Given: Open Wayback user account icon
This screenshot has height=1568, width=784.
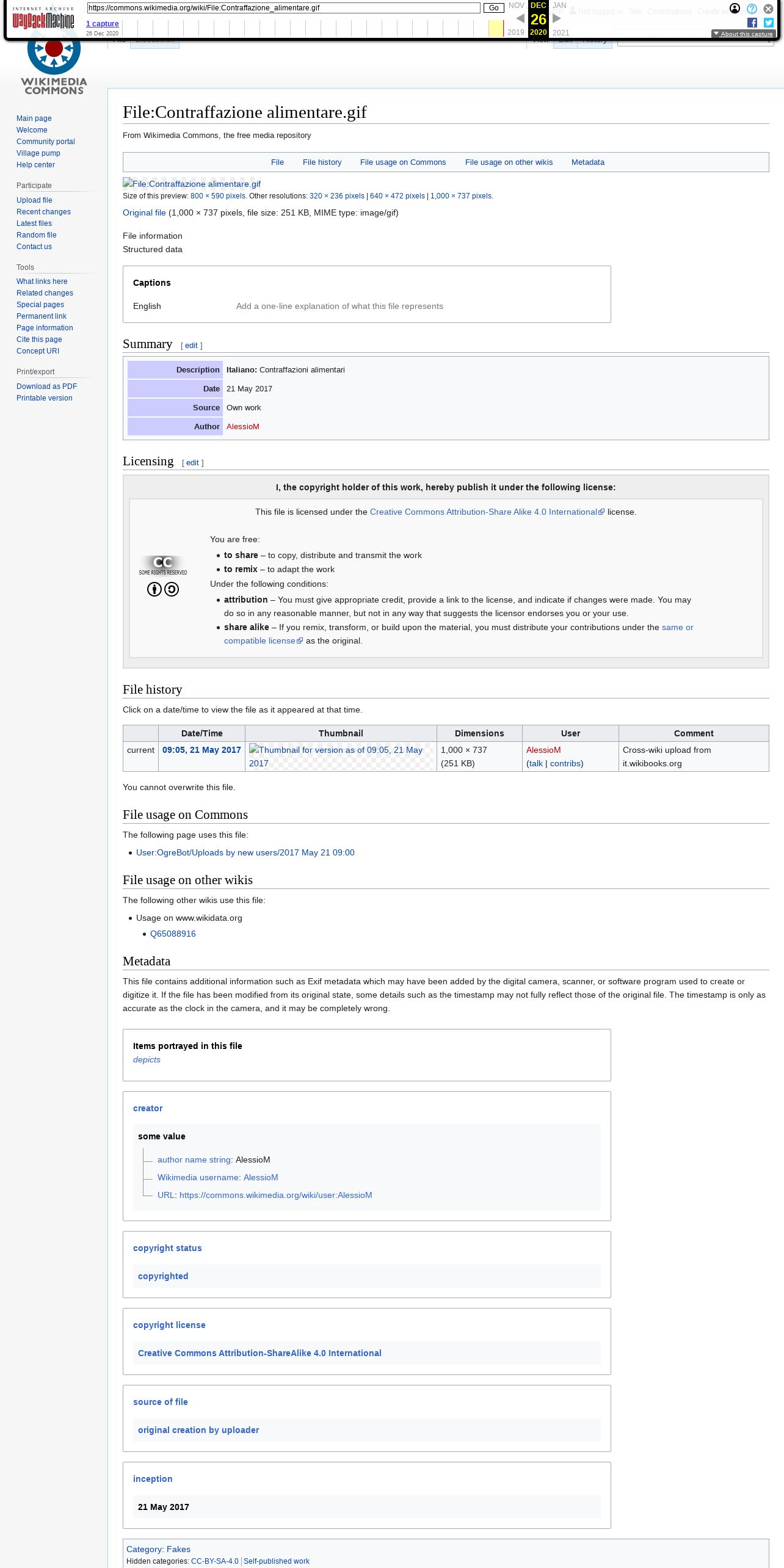Looking at the screenshot, I should click(x=735, y=9).
